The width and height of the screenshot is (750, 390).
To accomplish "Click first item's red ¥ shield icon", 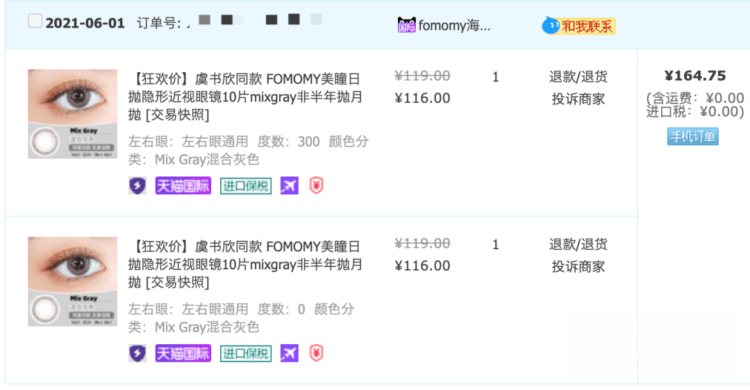I will [x=316, y=186].
